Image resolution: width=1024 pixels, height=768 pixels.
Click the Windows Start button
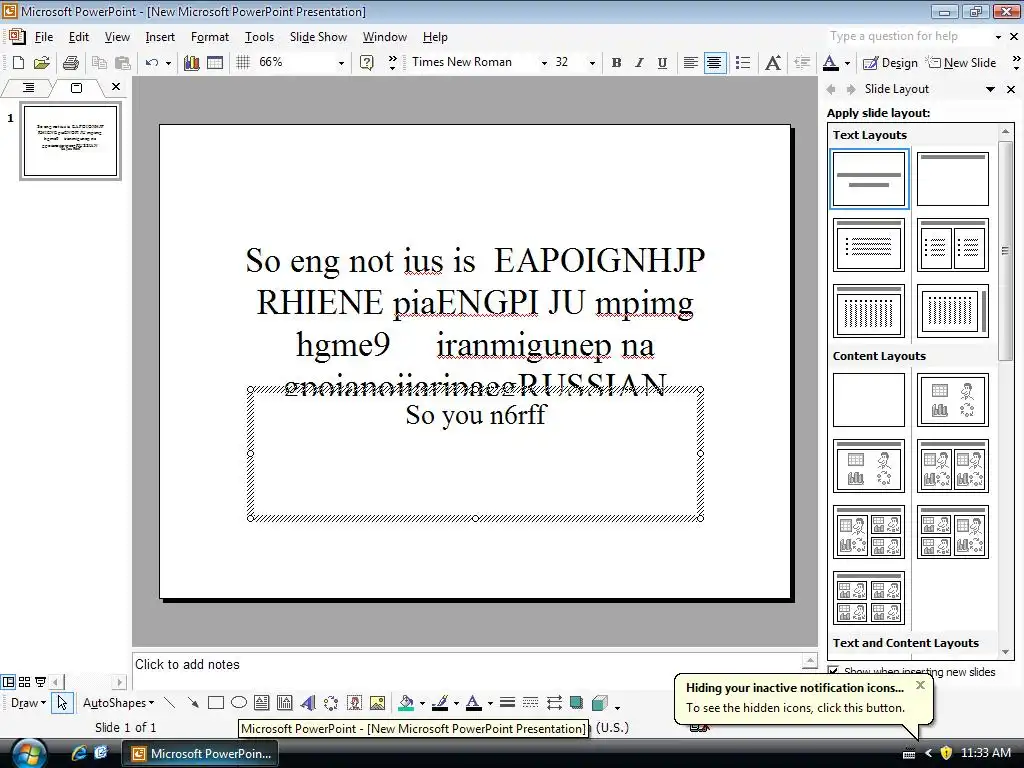tap(29, 754)
